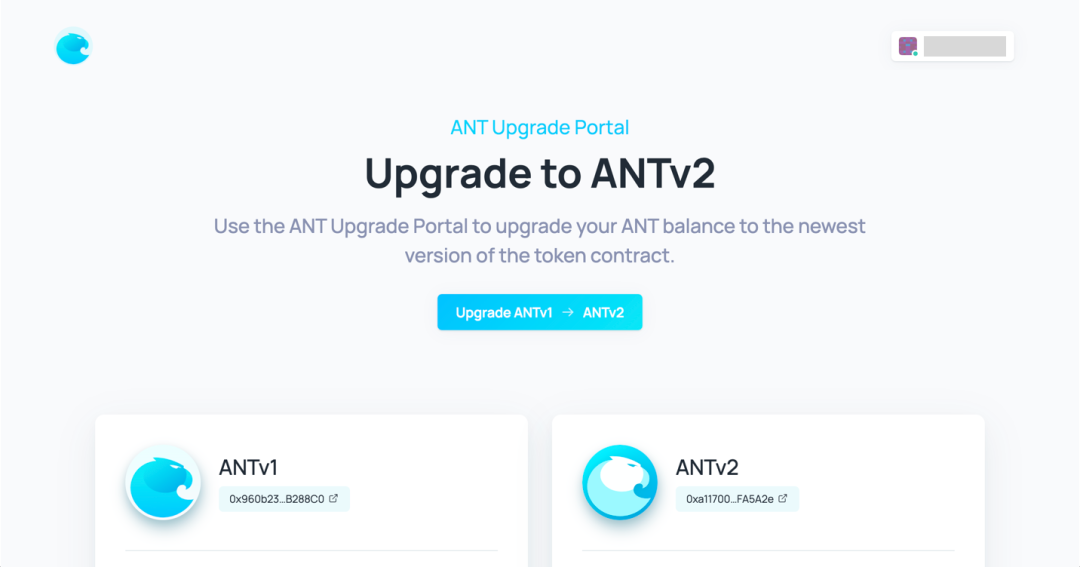Click external link icon beside ANTv1 address
Image resolution: width=1080 pixels, height=567 pixels.
click(x=333, y=498)
